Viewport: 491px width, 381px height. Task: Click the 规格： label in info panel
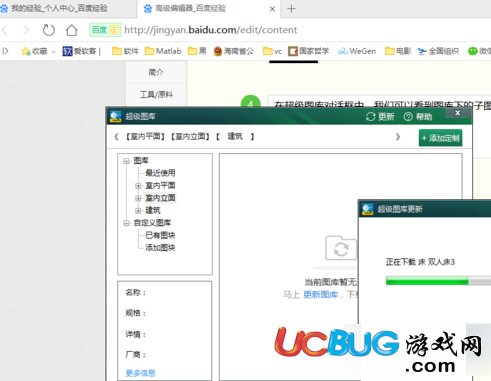136,313
